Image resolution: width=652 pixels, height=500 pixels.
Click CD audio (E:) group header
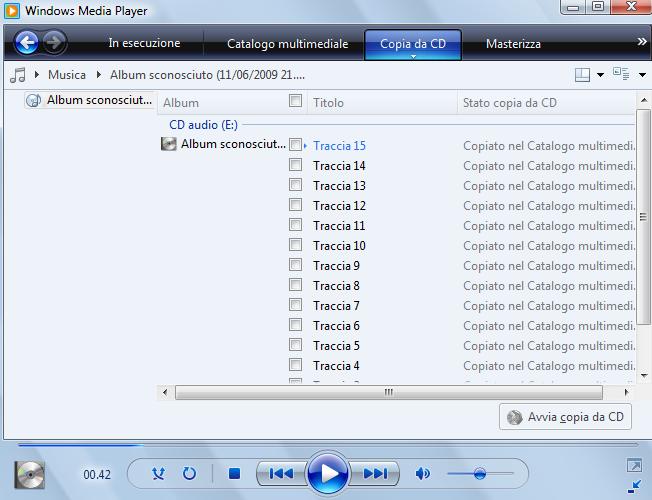click(203, 125)
